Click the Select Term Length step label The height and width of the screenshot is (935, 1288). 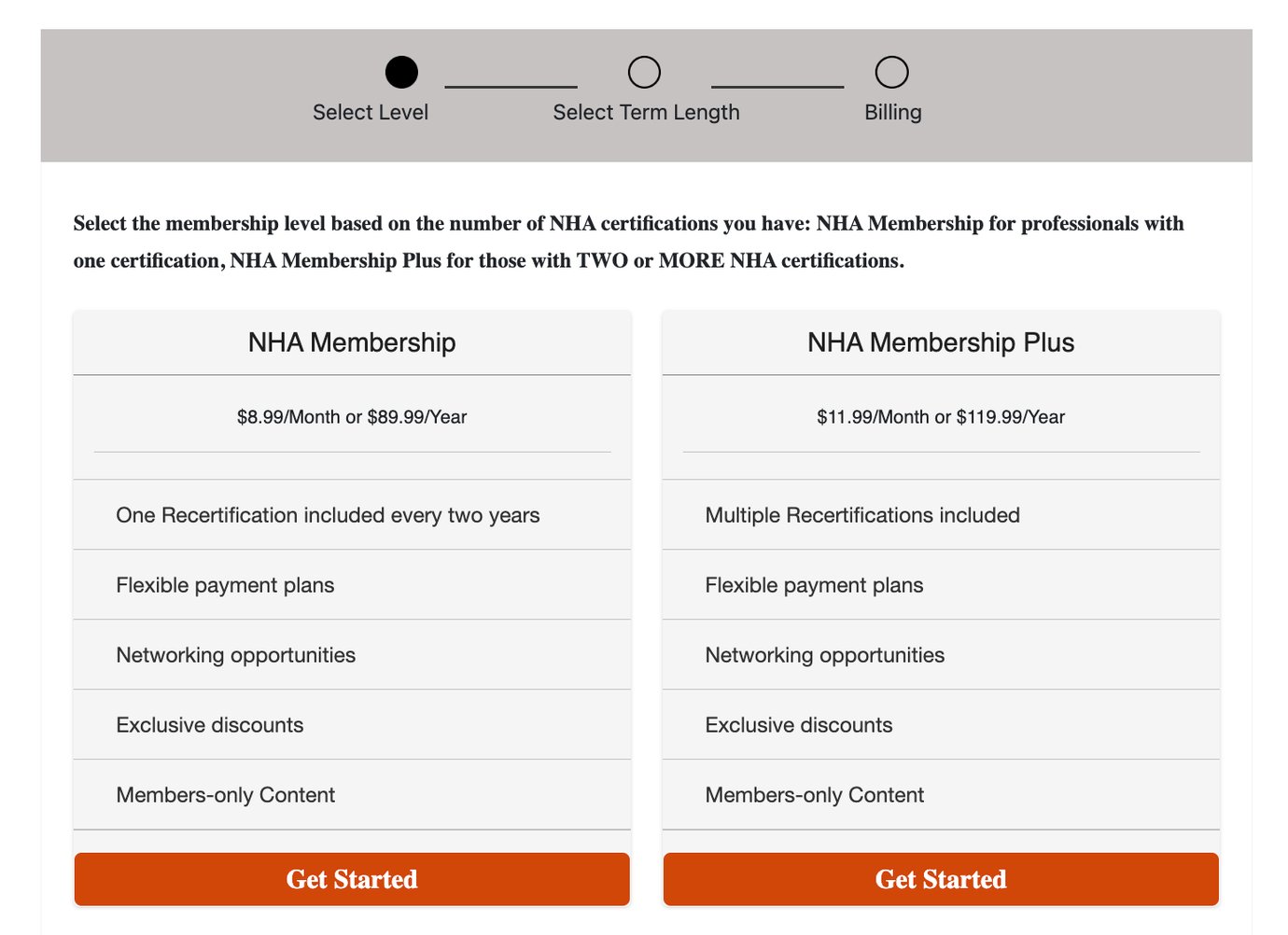click(646, 112)
